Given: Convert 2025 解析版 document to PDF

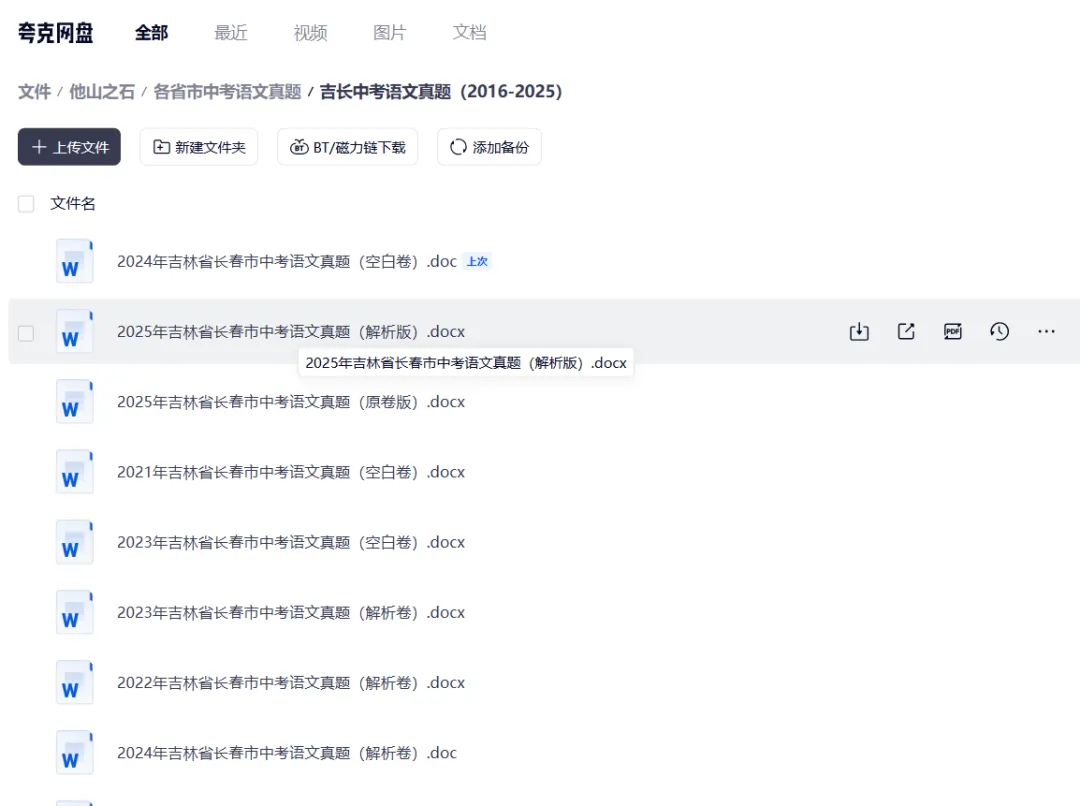Looking at the screenshot, I should click(952, 331).
